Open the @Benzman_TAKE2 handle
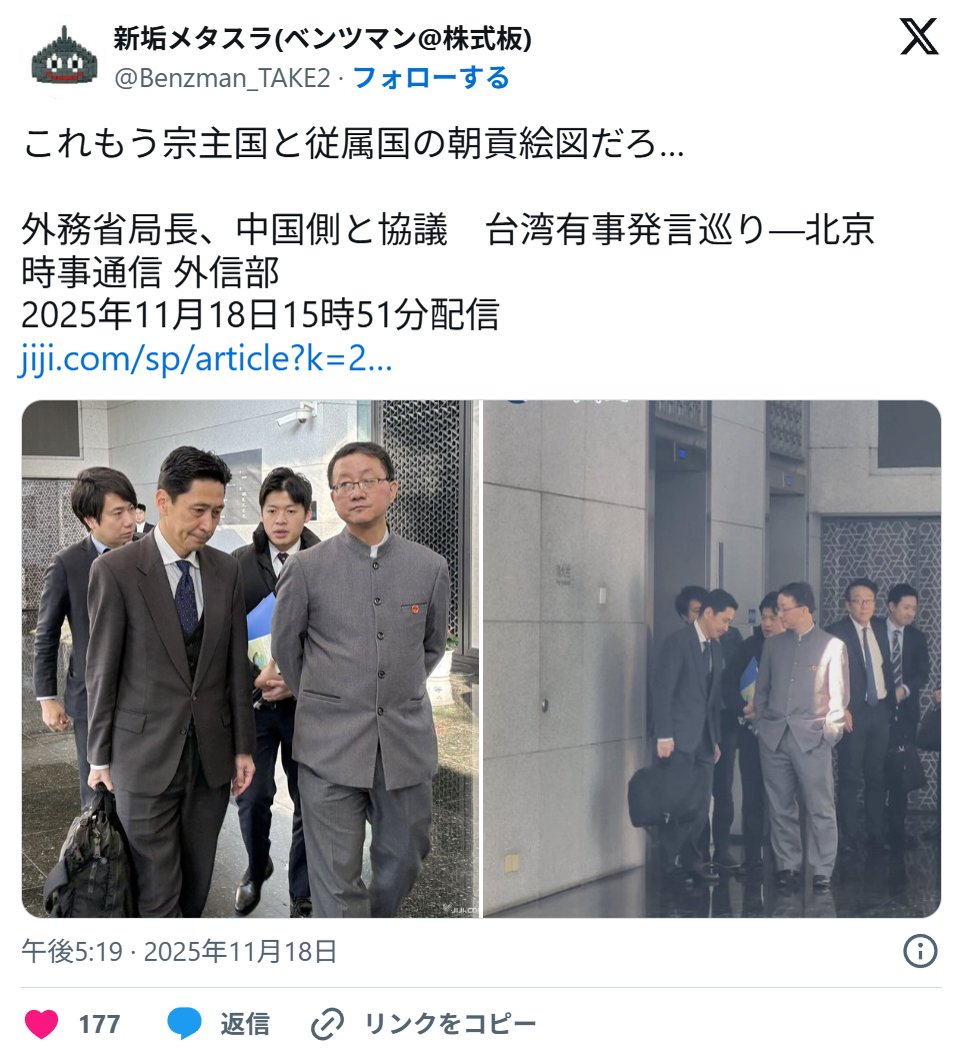Viewport: 962px width, 1052px height. point(223,78)
